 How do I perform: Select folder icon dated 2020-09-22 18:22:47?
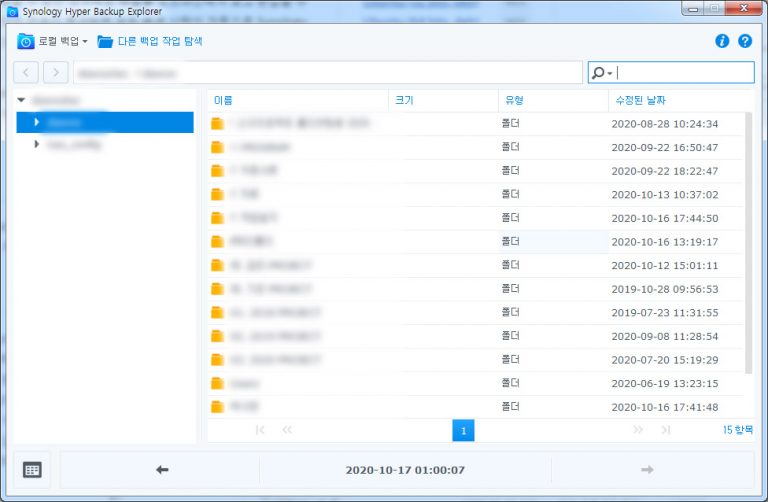pos(217,170)
